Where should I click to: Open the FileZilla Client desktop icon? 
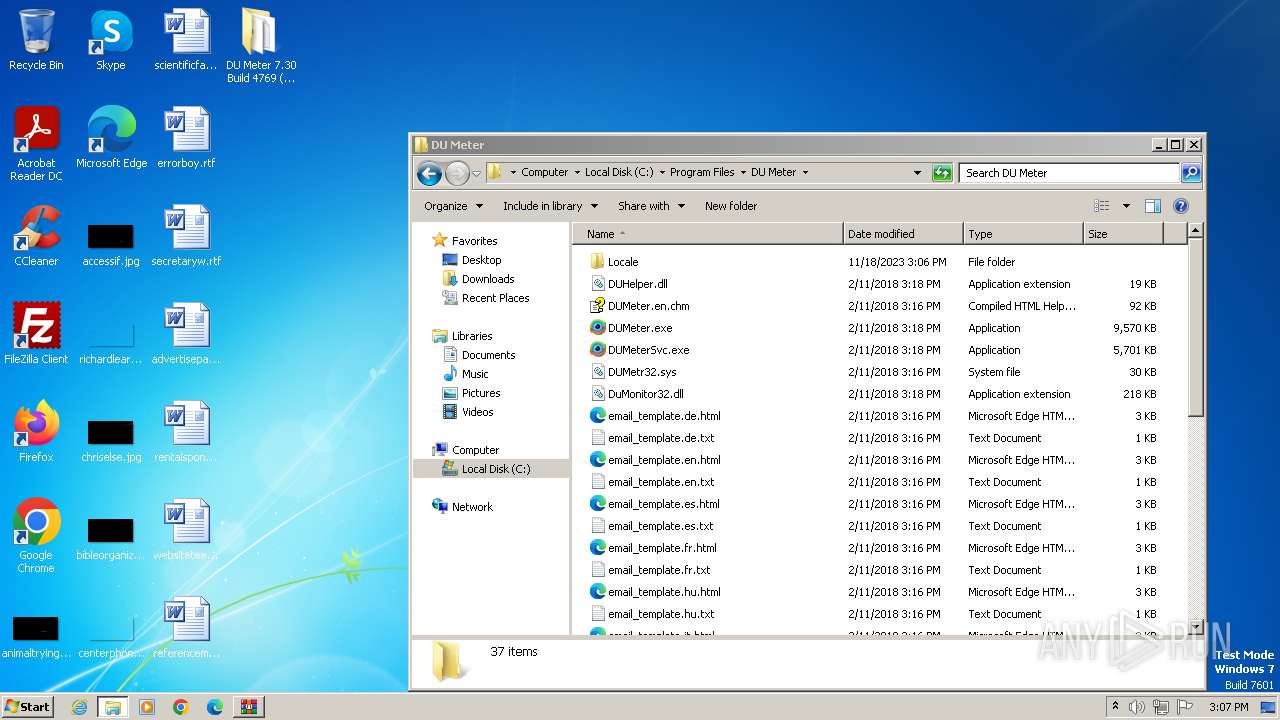click(36, 334)
